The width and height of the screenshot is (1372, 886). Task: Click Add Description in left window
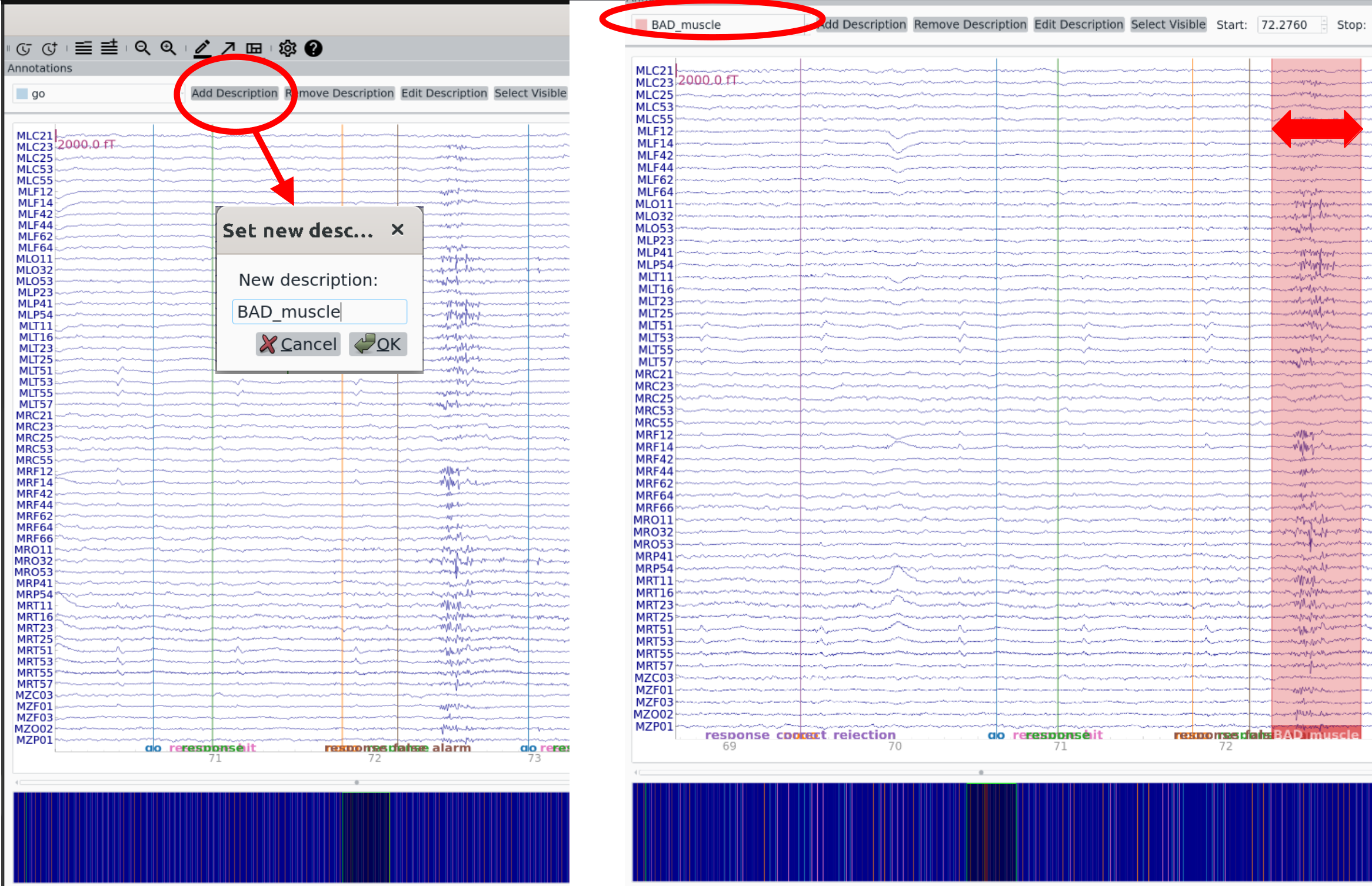coord(234,93)
